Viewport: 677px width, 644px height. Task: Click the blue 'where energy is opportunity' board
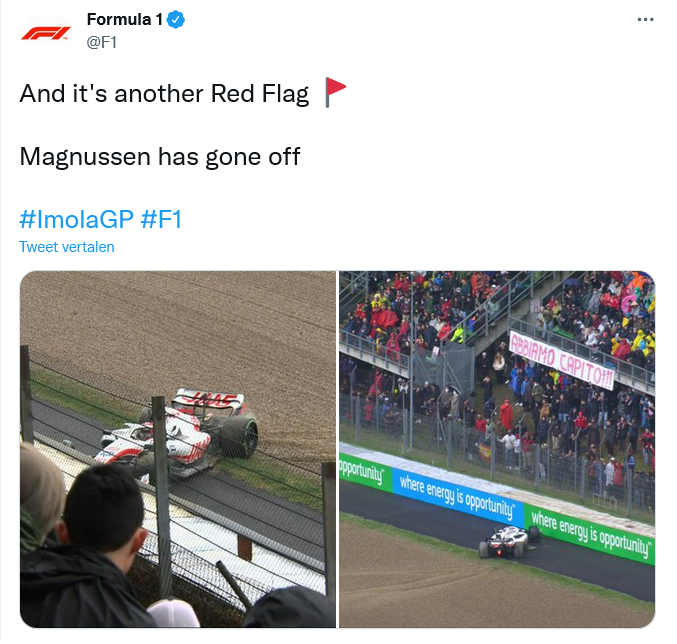point(458,496)
